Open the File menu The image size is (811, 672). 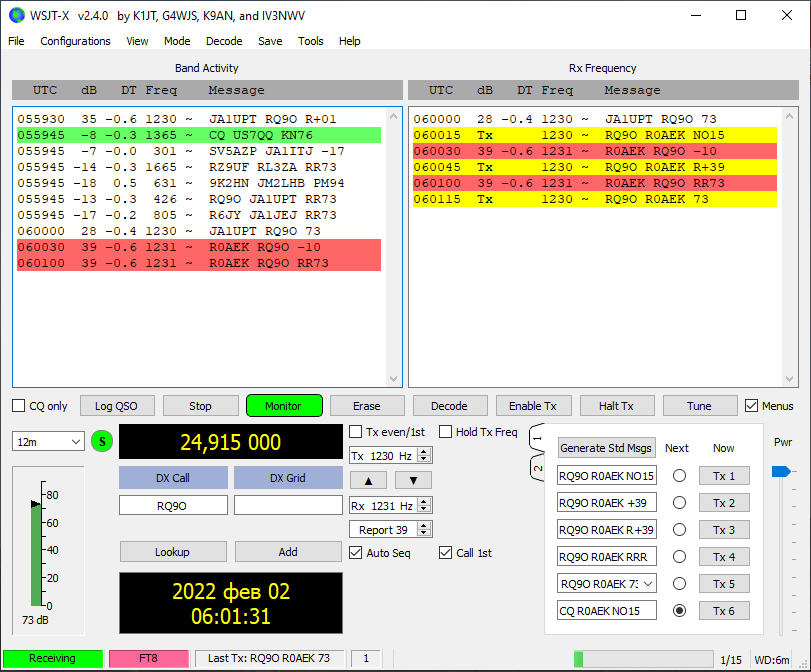16,41
